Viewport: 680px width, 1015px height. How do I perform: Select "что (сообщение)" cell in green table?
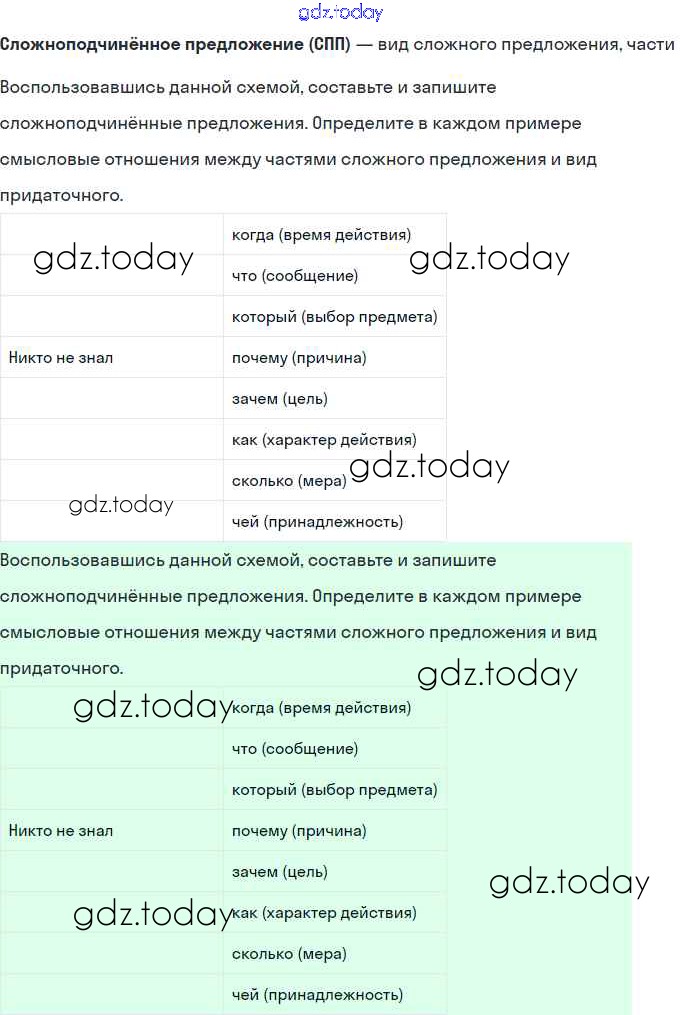click(294, 749)
